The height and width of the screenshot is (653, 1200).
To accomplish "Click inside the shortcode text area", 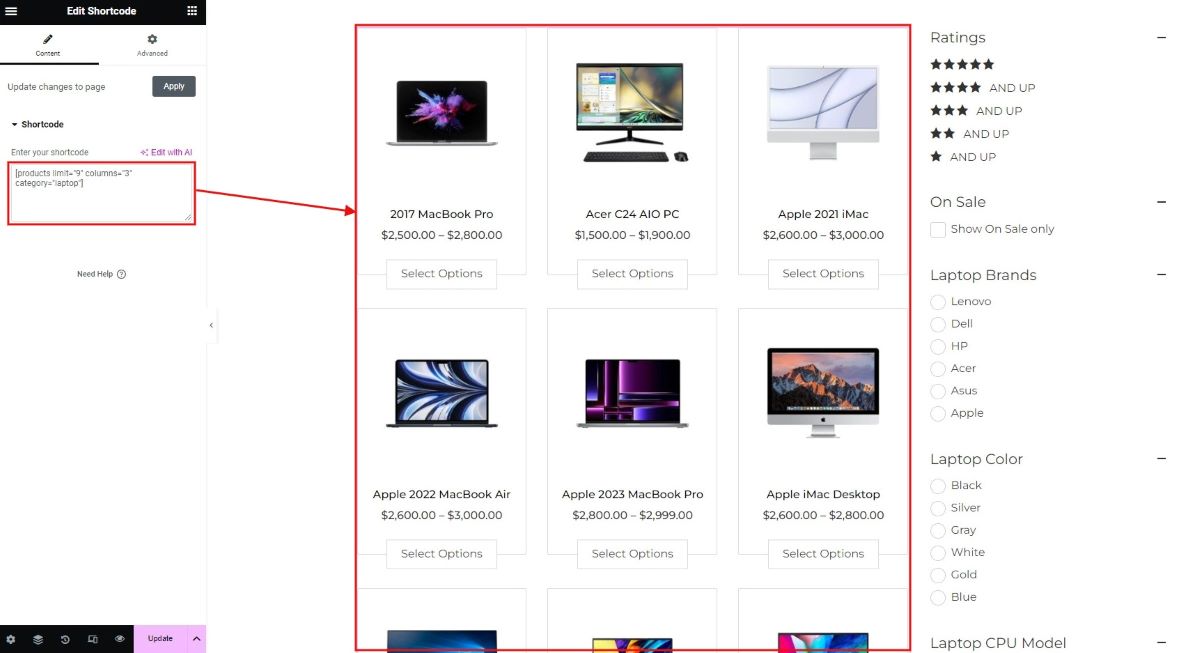I will (101, 193).
